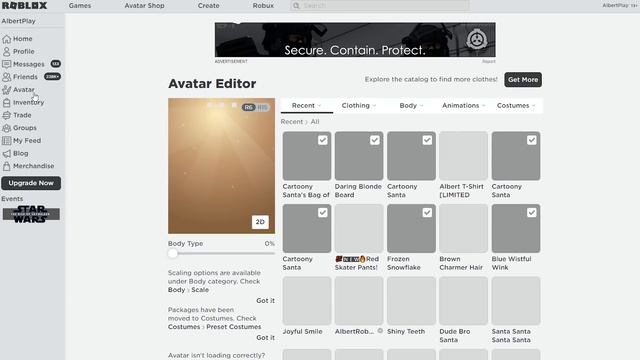The width and height of the screenshot is (640, 360).
Task: Open the Robux menu
Action: [263, 6]
